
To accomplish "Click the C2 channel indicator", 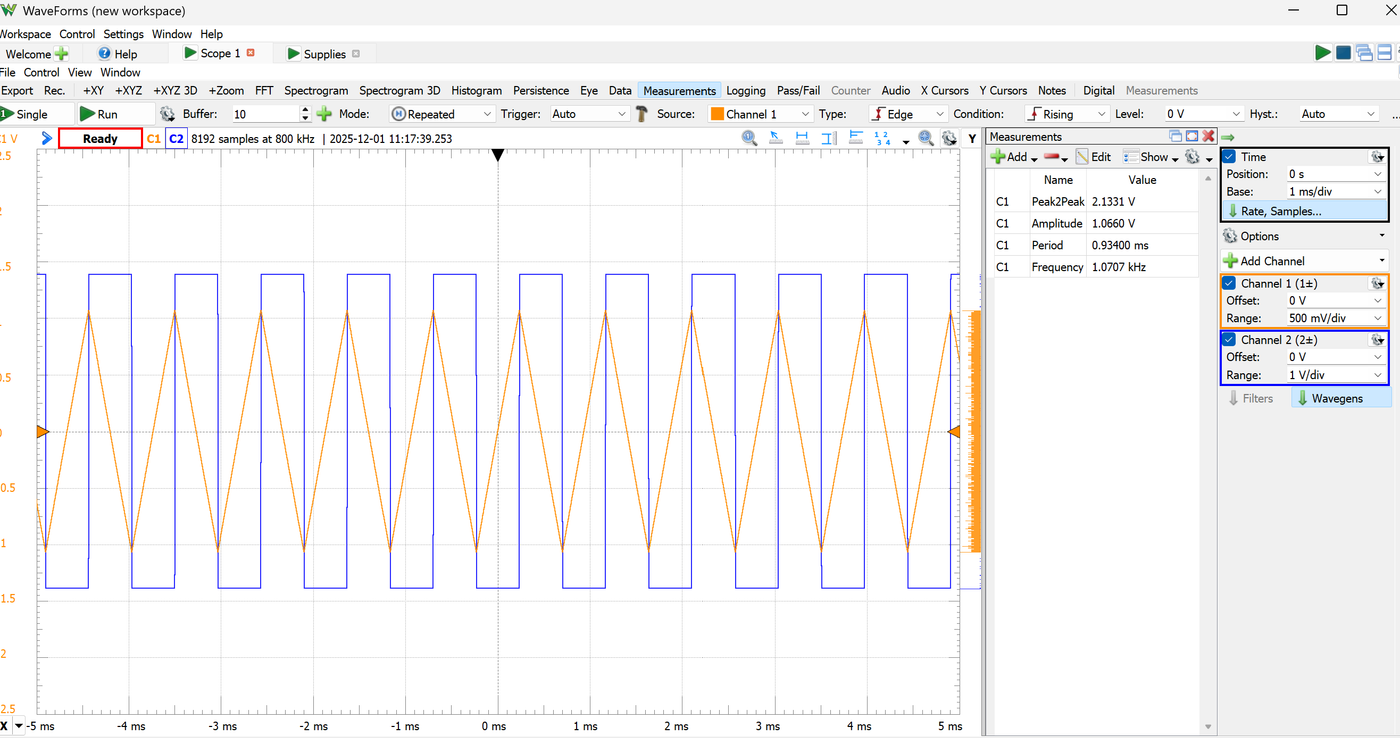I will point(176,139).
